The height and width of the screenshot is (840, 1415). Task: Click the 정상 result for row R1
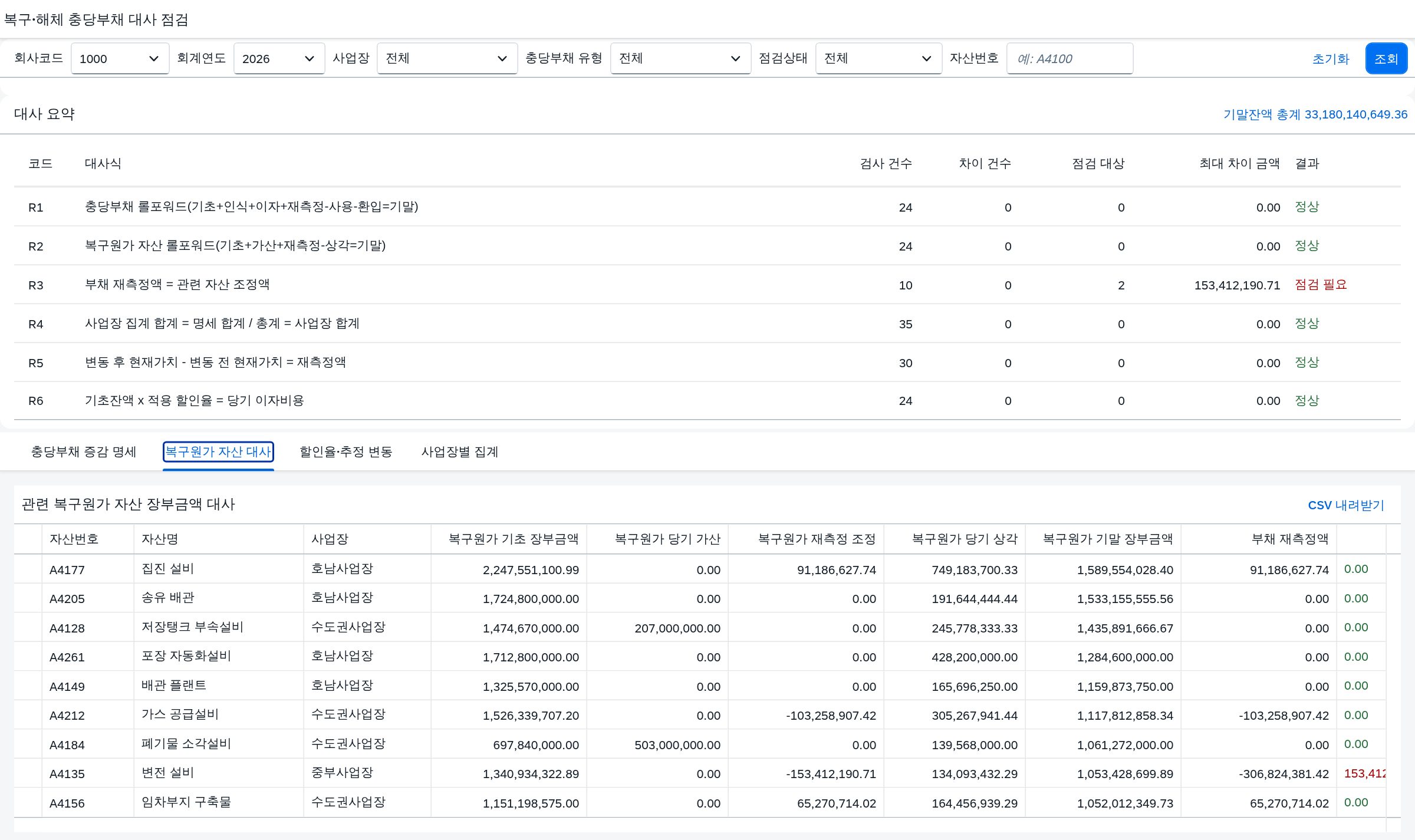(x=1307, y=207)
